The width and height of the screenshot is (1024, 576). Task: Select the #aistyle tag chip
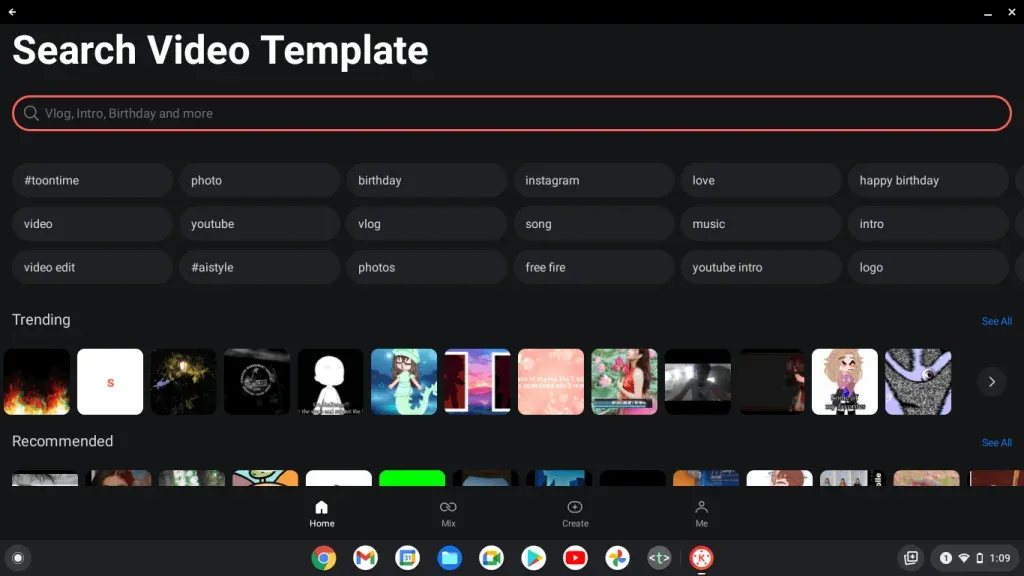(x=259, y=267)
